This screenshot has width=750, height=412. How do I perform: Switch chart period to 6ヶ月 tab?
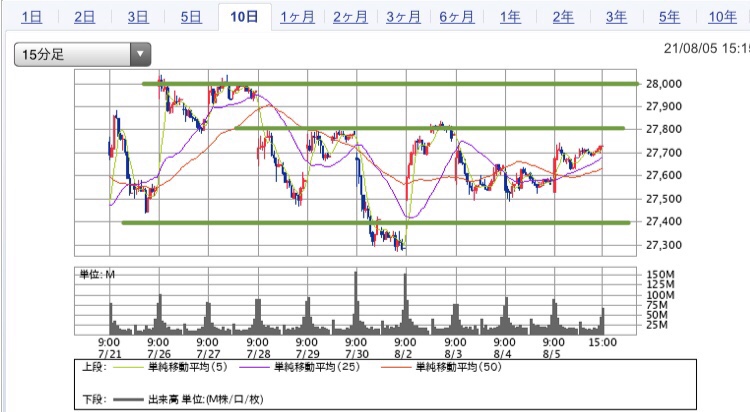pos(457,17)
